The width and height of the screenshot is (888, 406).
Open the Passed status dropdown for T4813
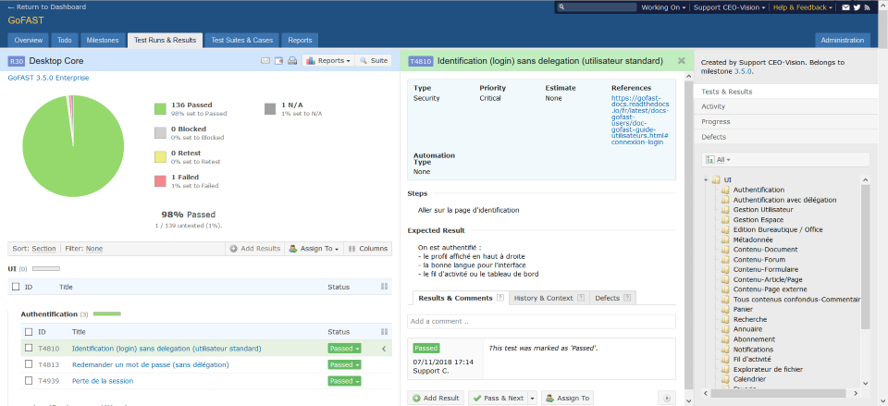pos(344,365)
